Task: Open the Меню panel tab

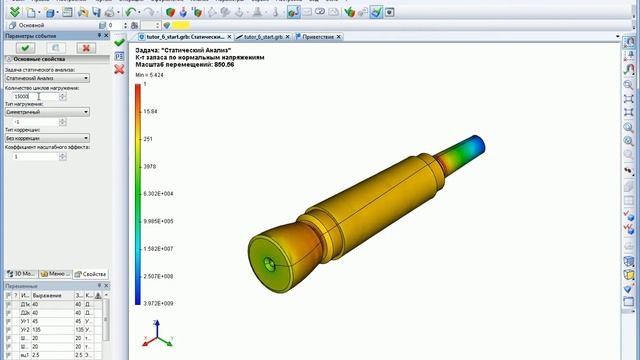Action: (56, 274)
